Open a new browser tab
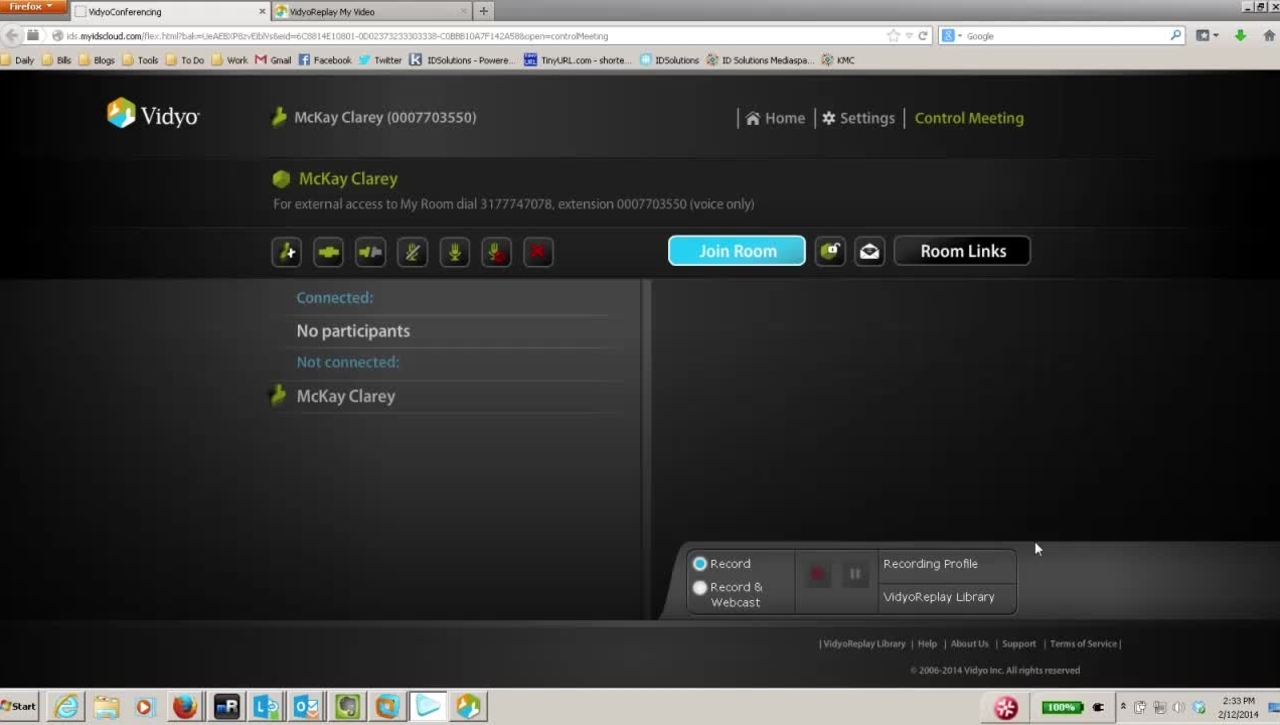 484,11
